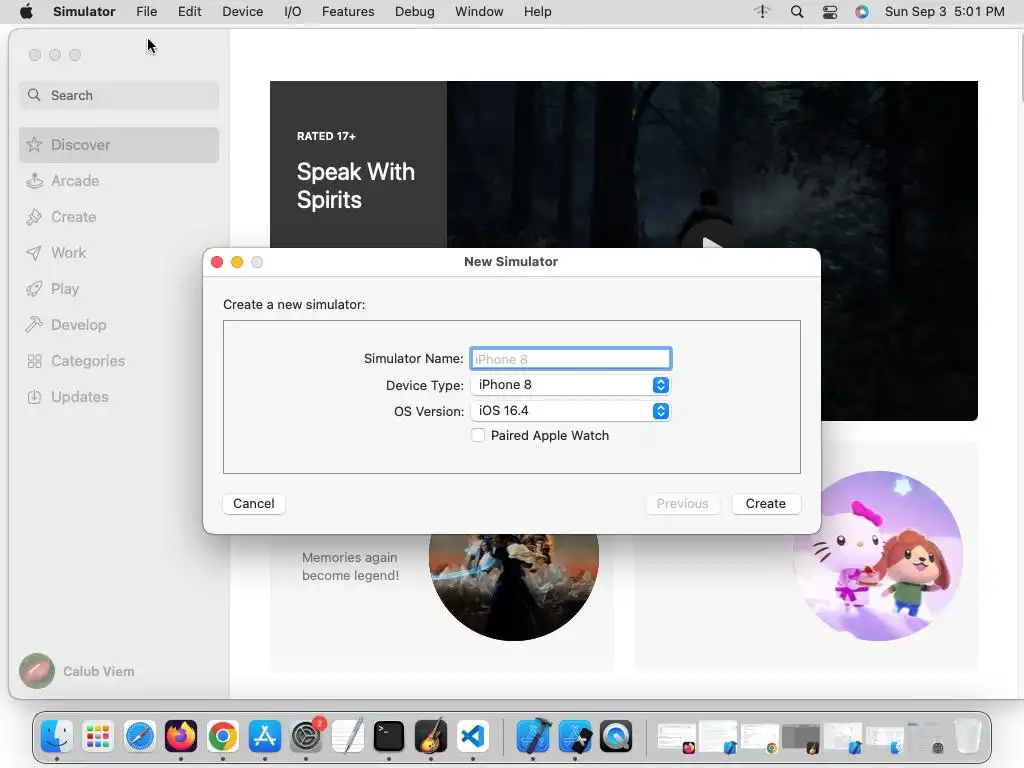Open the Edit menu
The height and width of the screenshot is (768, 1024).
pyautogui.click(x=189, y=12)
